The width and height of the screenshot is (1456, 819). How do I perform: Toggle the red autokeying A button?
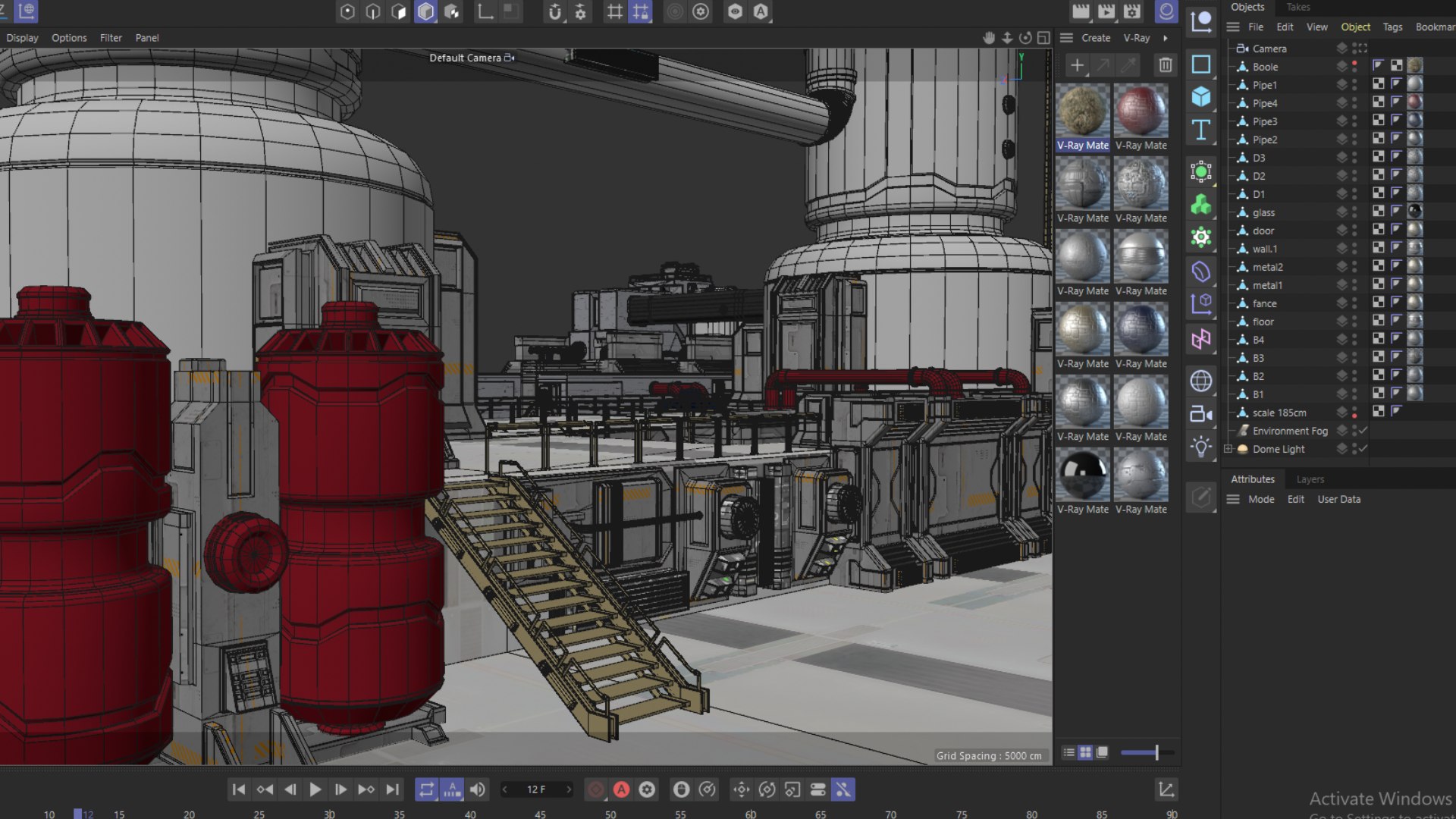(621, 789)
